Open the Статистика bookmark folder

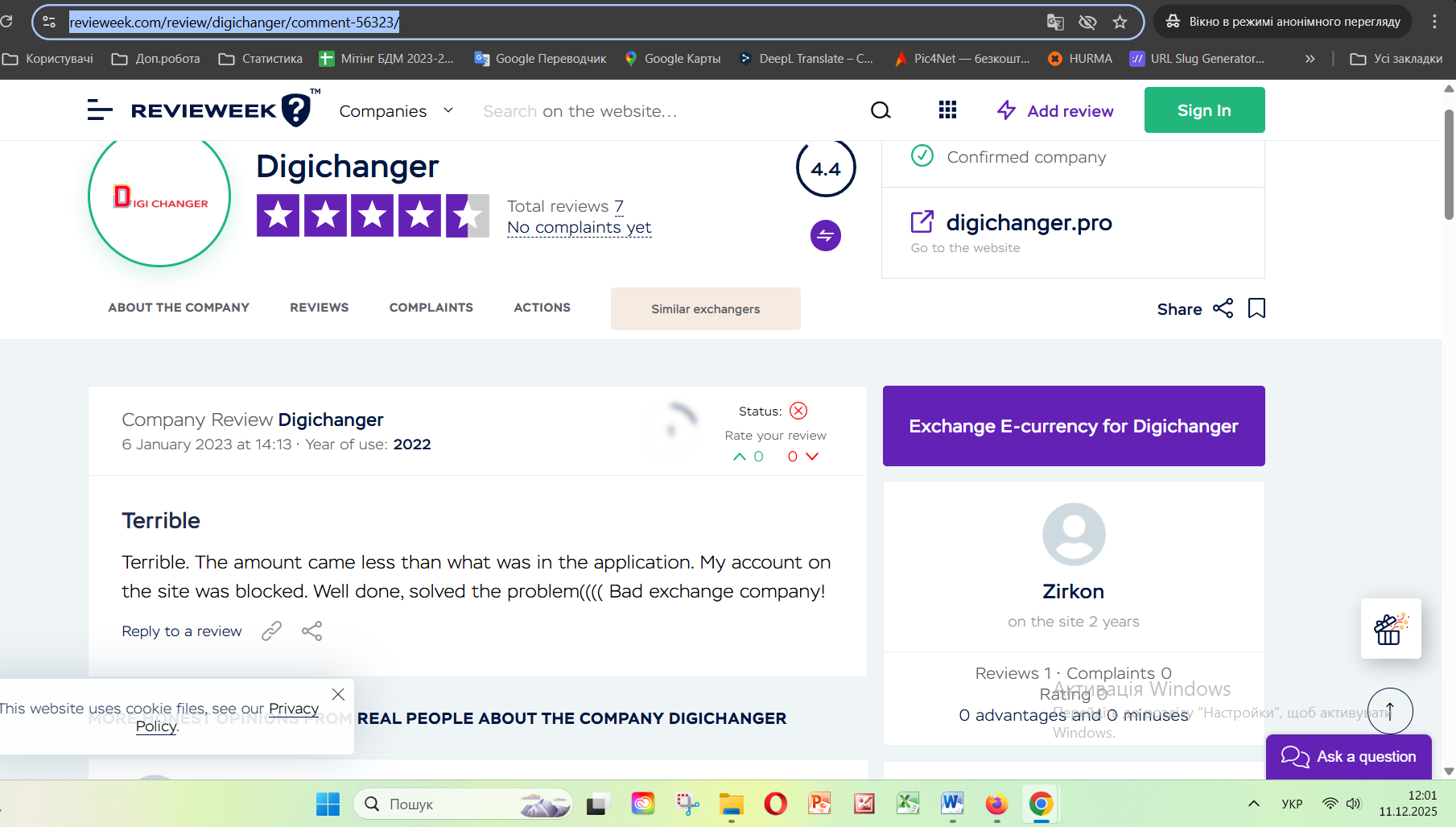click(x=261, y=59)
